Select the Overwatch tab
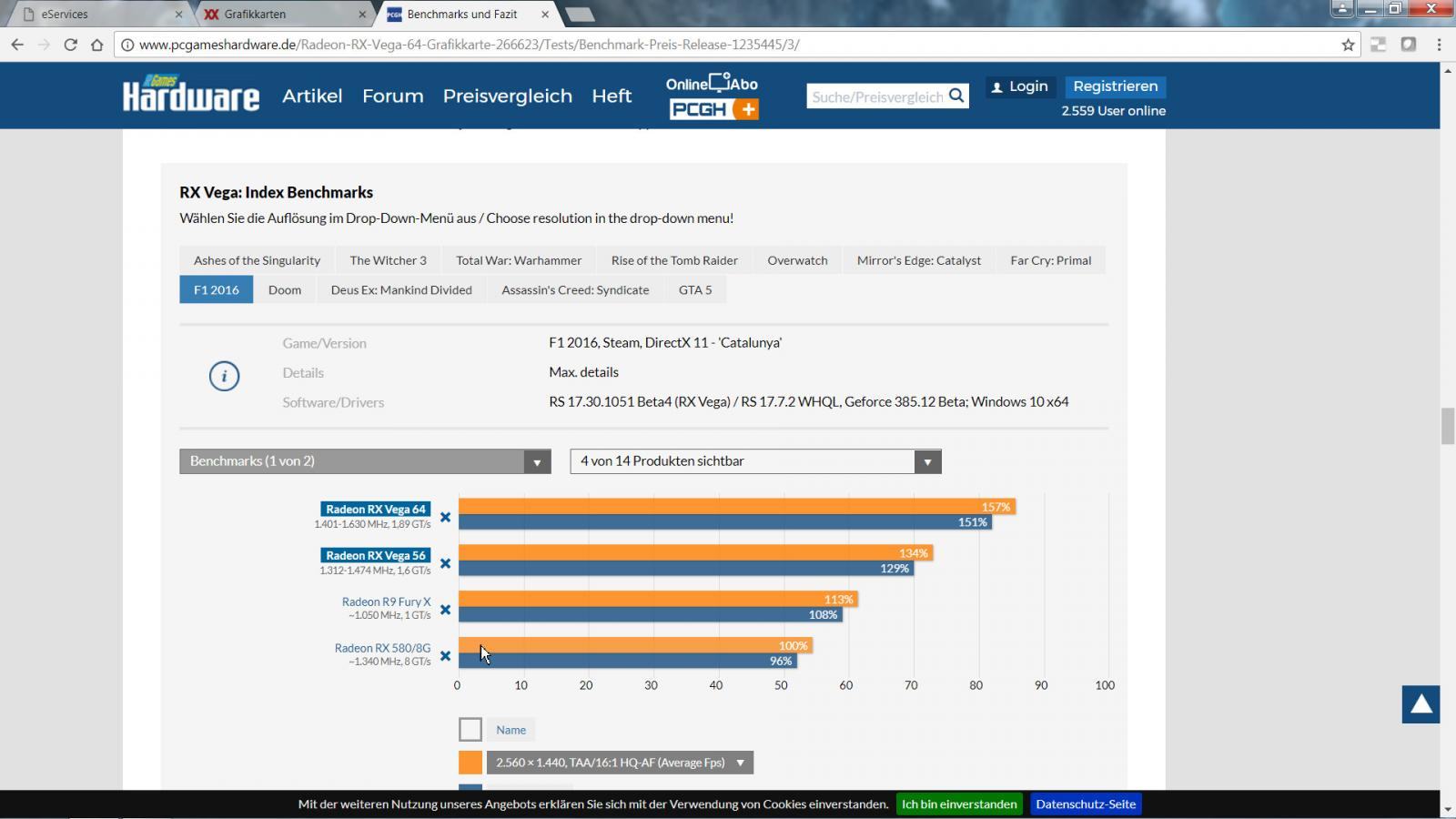 point(797,260)
